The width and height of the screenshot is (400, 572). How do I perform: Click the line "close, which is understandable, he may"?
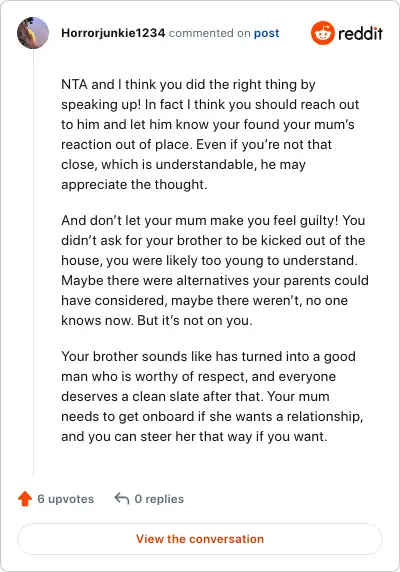coord(183,165)
